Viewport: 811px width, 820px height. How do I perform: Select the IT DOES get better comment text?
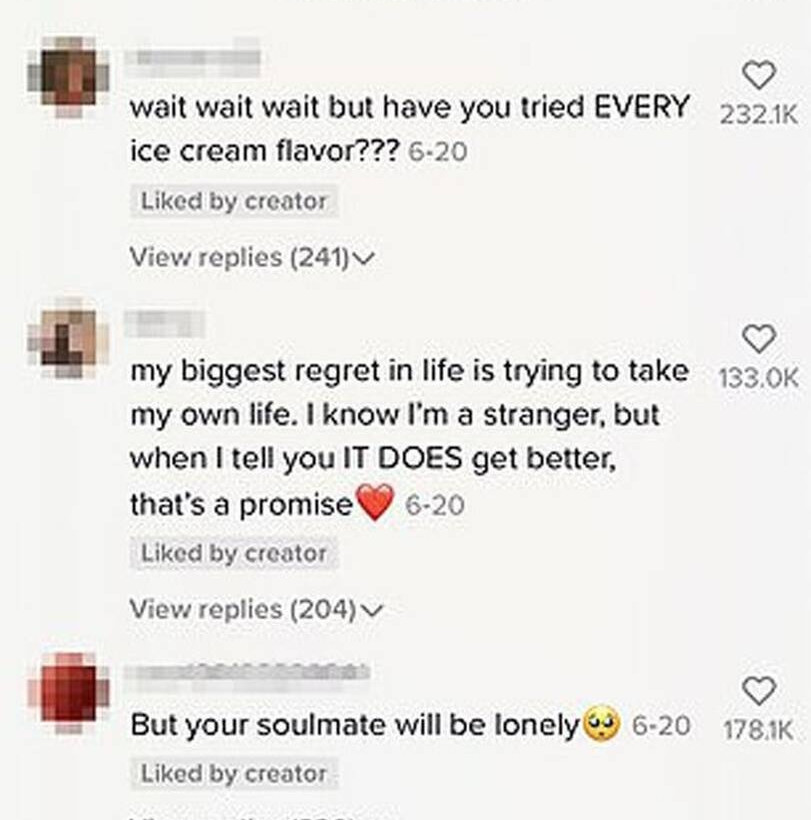tap(409, 437)
